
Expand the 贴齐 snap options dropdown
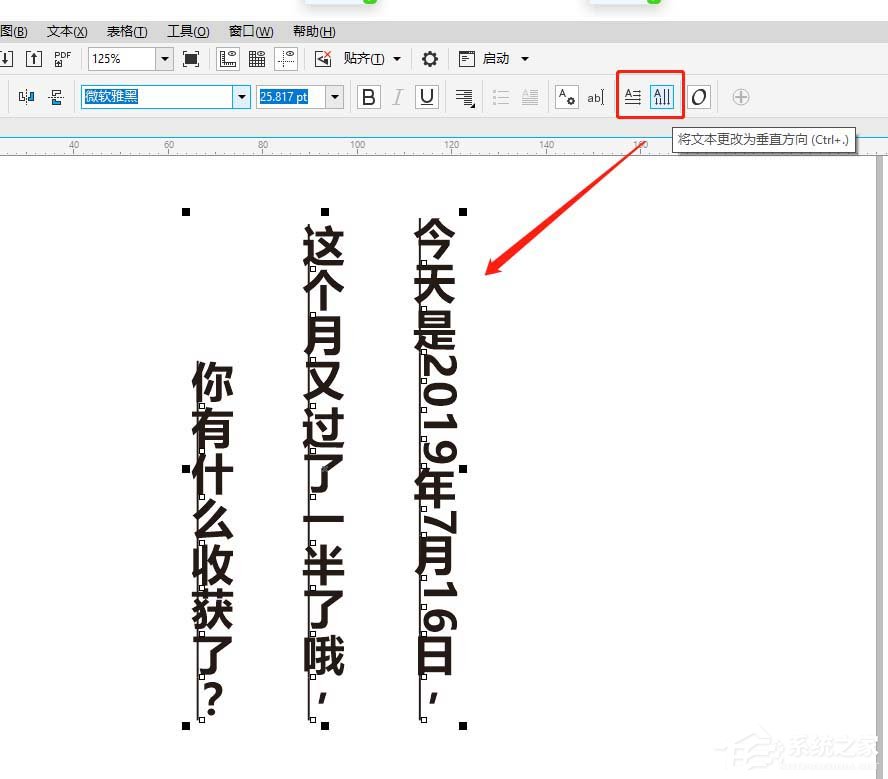point(395,58)
